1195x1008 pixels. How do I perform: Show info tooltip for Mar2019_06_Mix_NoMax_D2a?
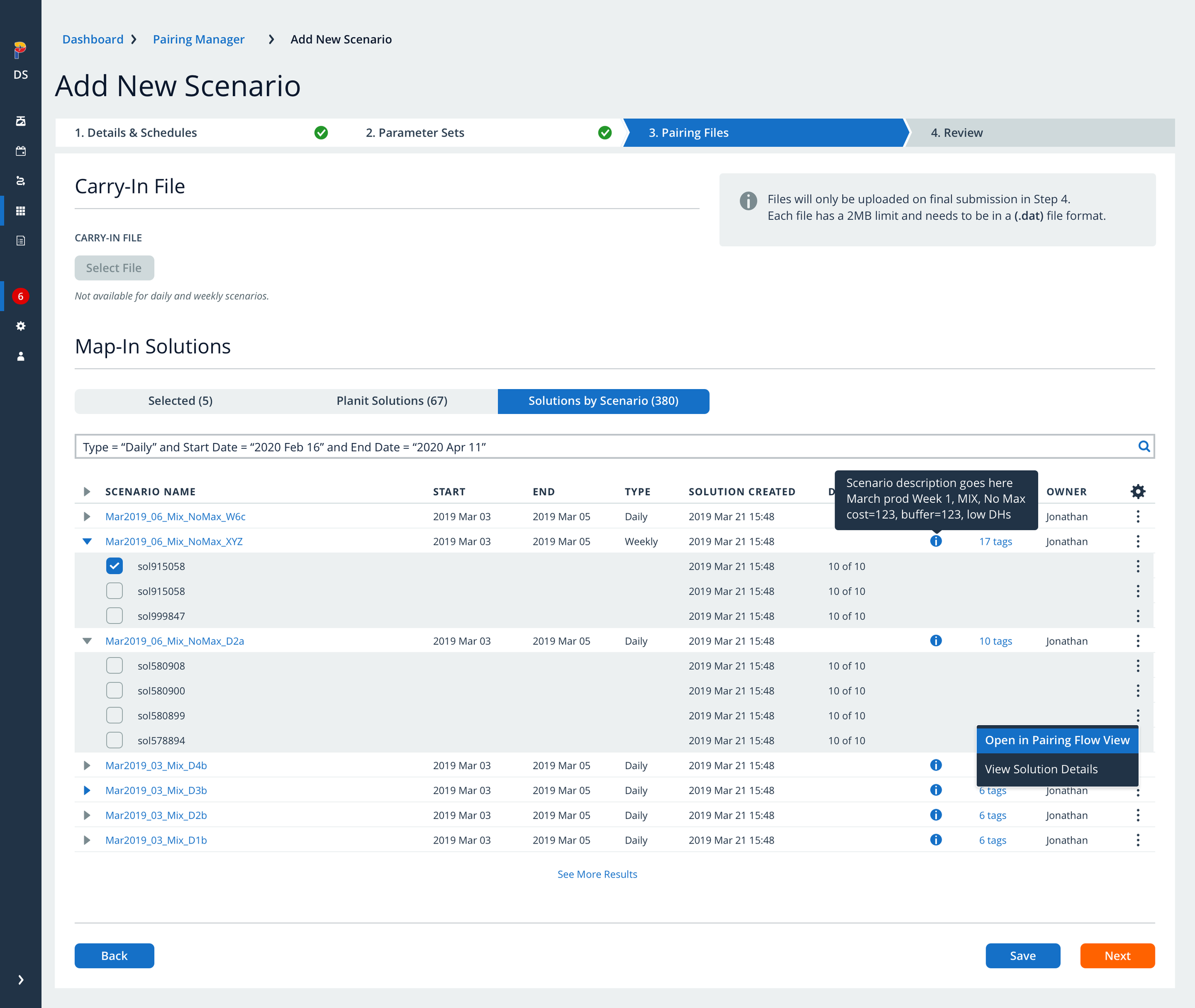[x=935, y=640]
